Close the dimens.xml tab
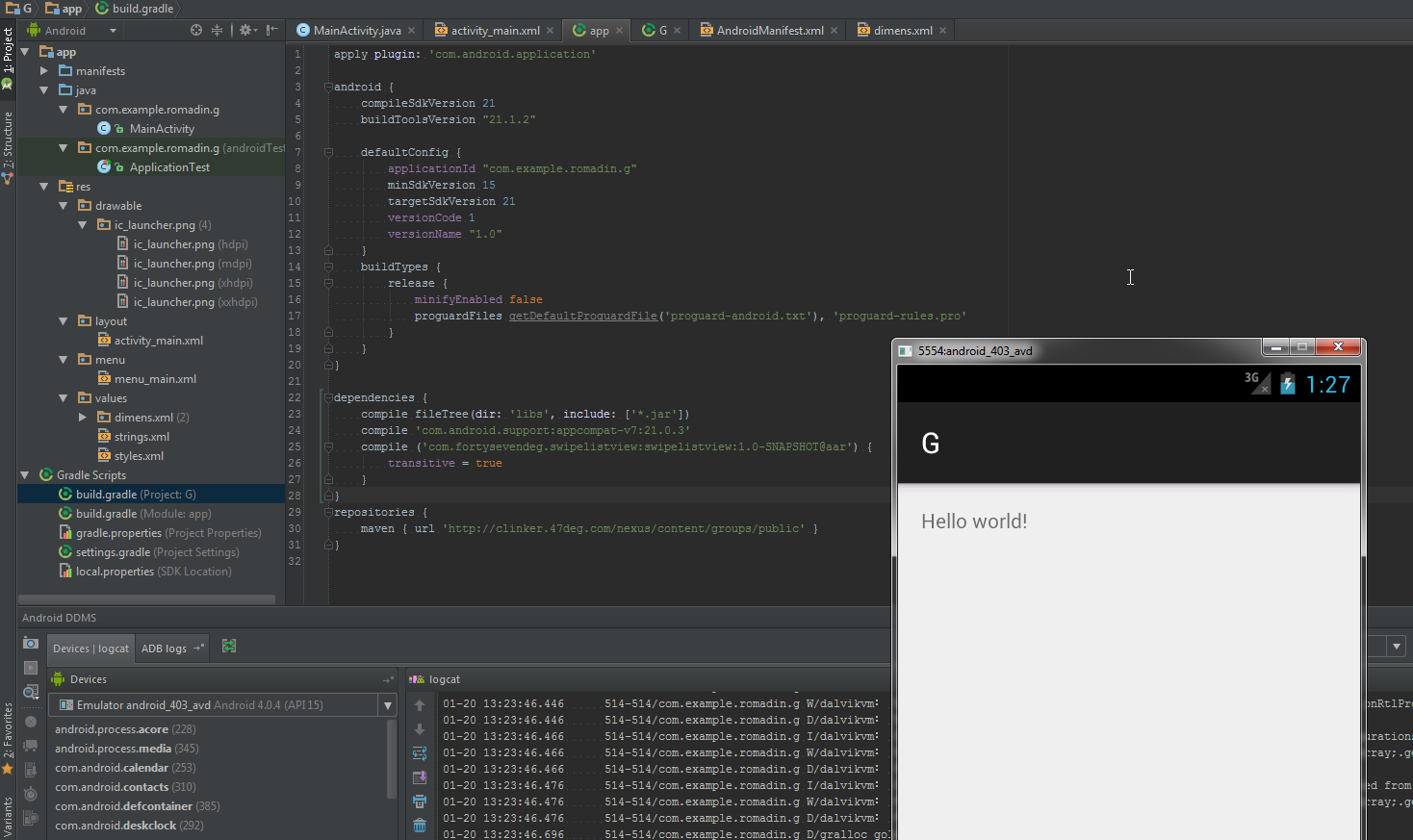 point(943,31)
